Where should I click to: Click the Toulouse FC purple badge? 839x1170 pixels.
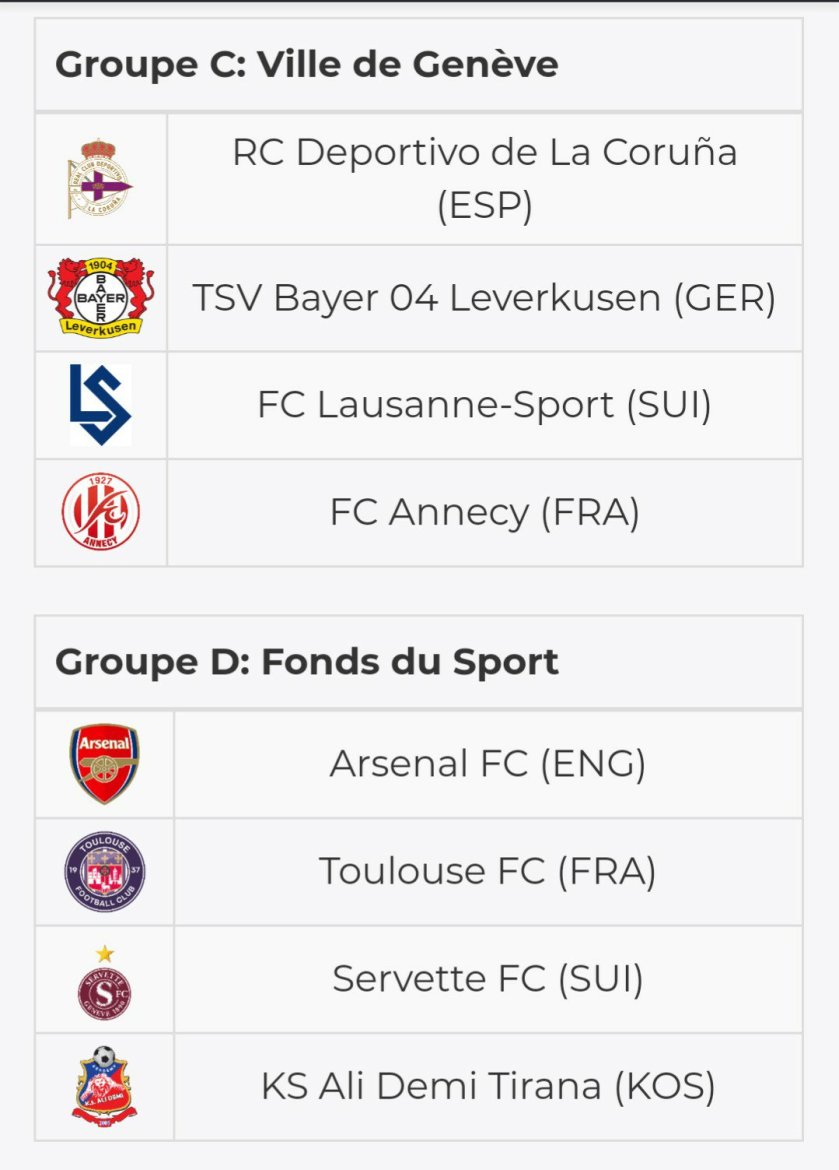[104, 871]
